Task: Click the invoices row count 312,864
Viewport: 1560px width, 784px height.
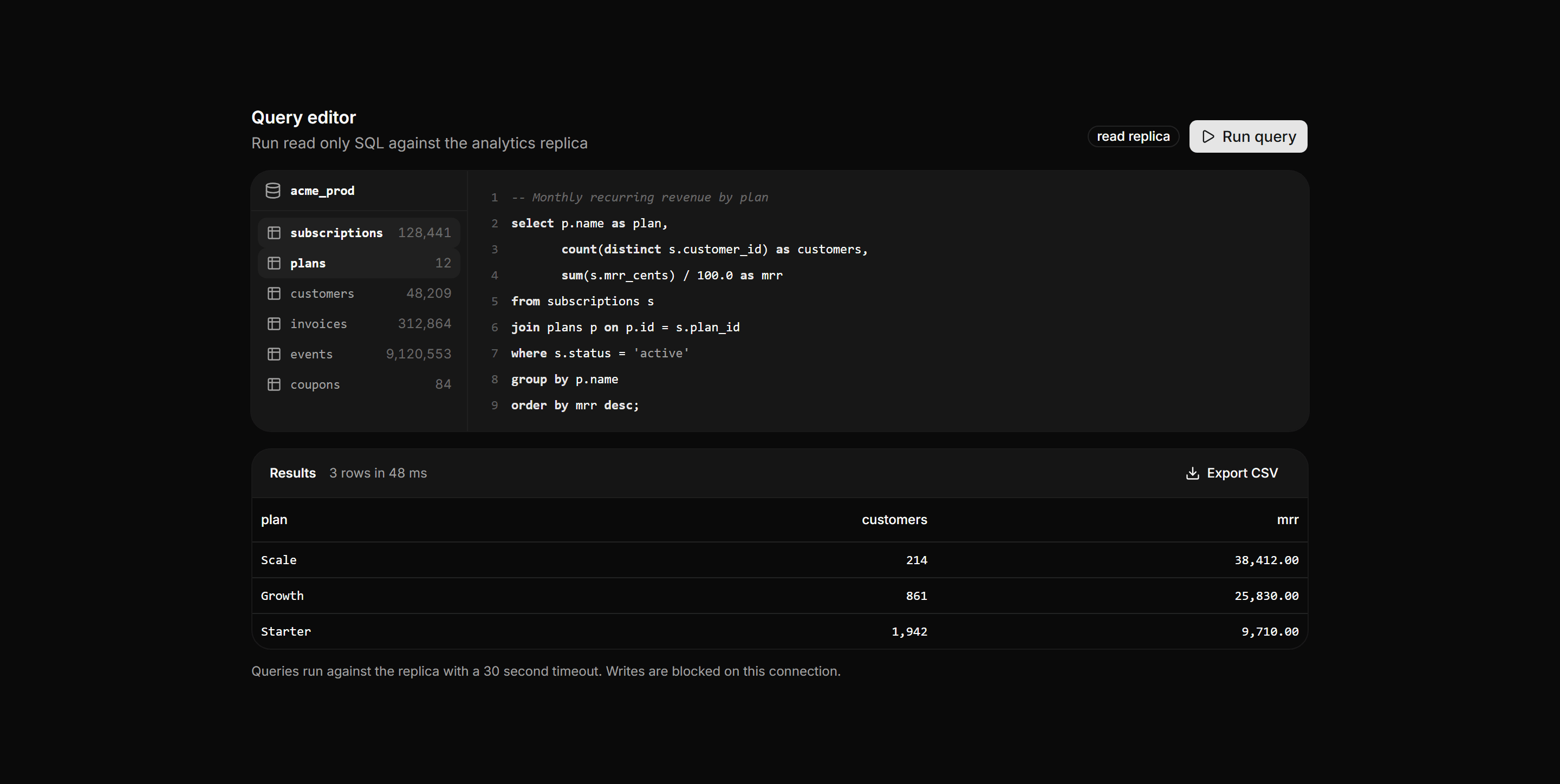Action: 424,323
